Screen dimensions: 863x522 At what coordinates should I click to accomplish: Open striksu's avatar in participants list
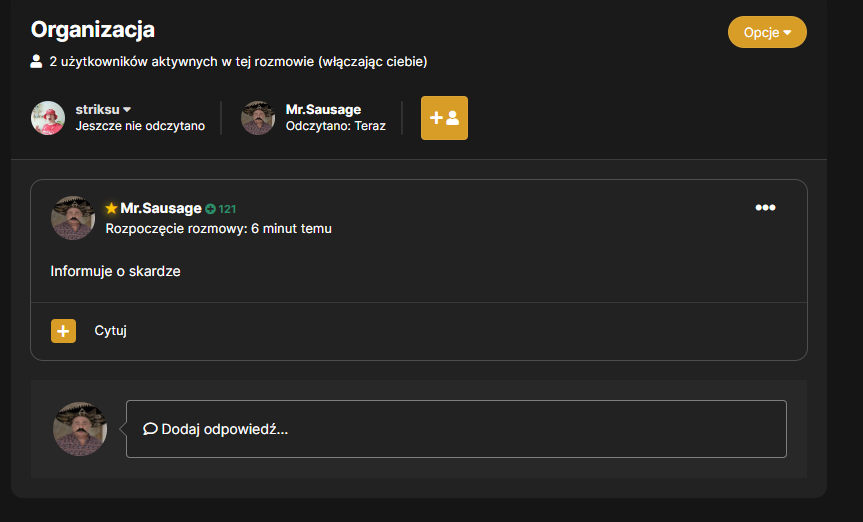[48, 118]
